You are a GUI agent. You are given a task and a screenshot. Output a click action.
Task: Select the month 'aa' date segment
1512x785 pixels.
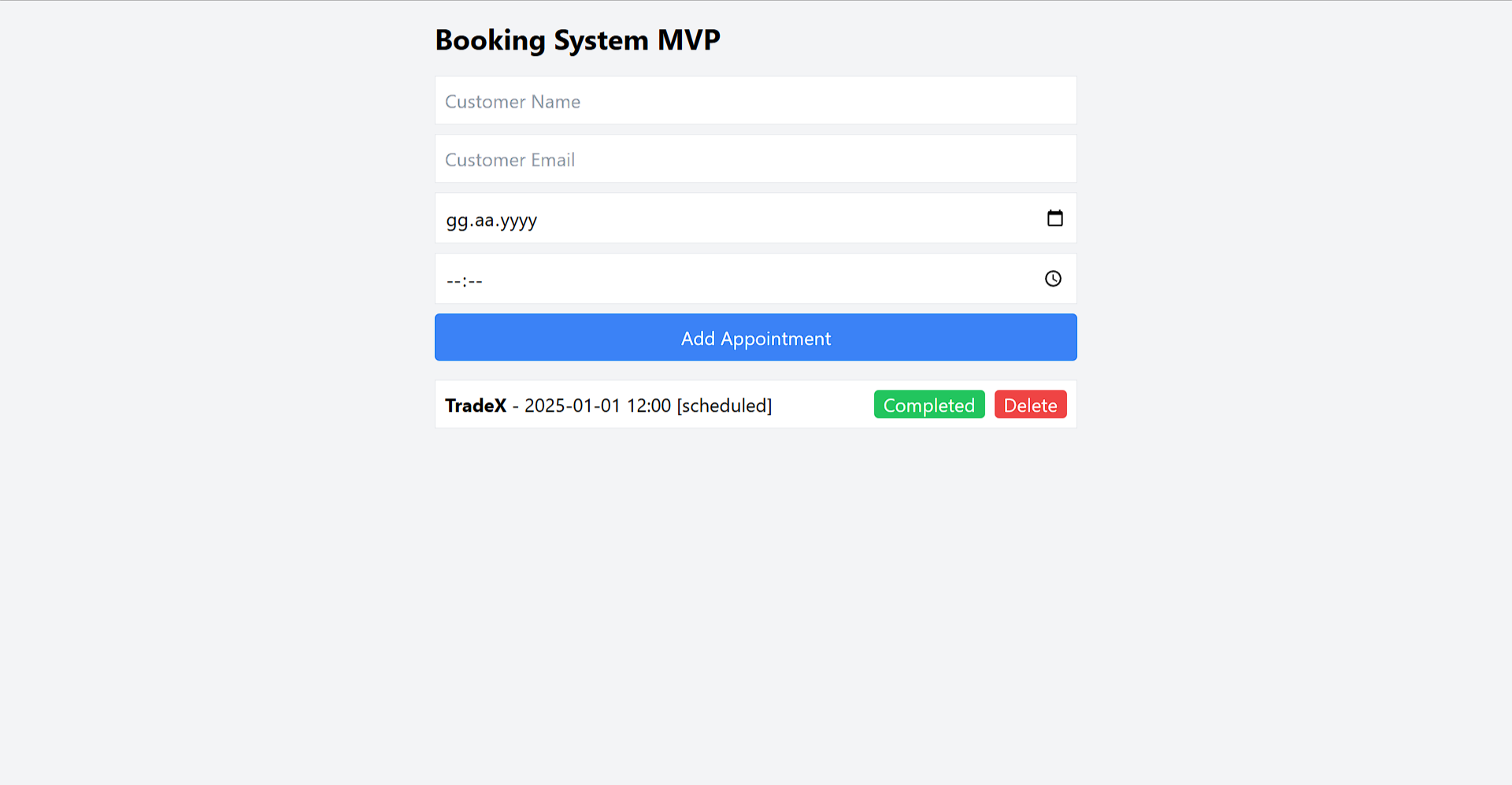(x=484, y=220)
